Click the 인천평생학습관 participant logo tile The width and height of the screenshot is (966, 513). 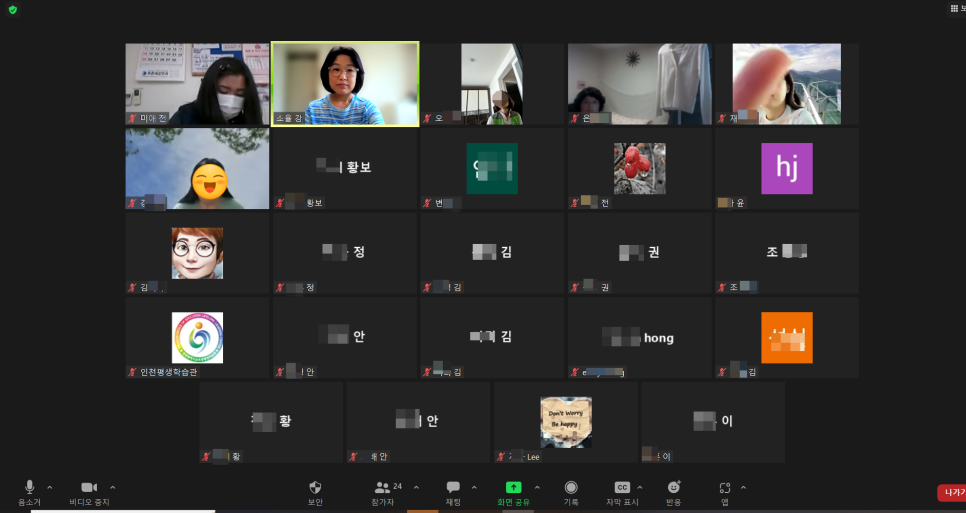coord(197,337)
